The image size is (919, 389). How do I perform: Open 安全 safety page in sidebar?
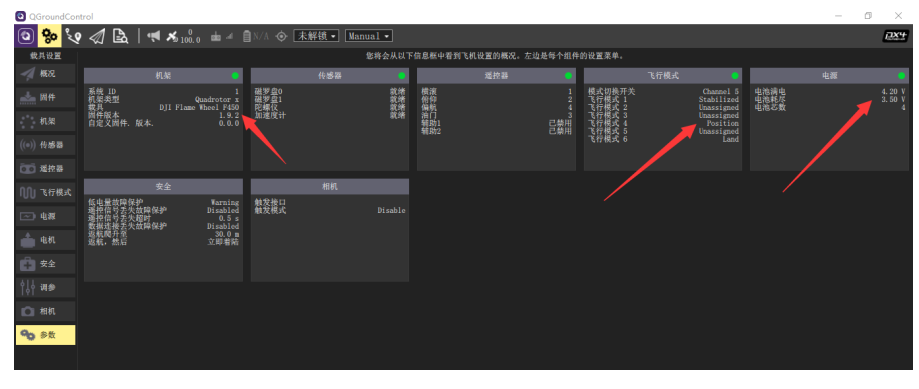click(x=46, y=264)
